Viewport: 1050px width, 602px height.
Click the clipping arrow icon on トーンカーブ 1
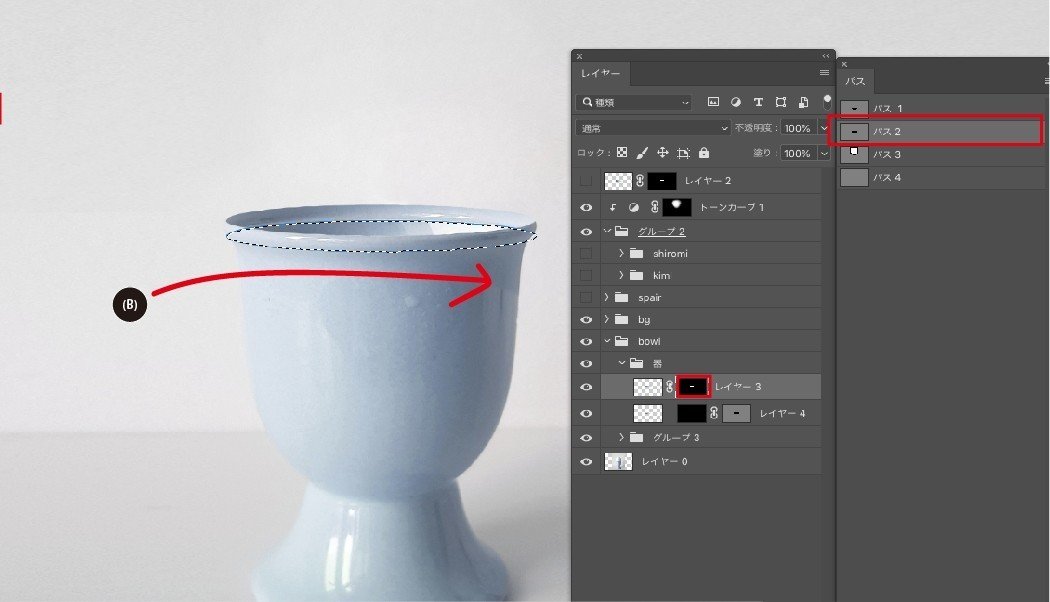613,208
